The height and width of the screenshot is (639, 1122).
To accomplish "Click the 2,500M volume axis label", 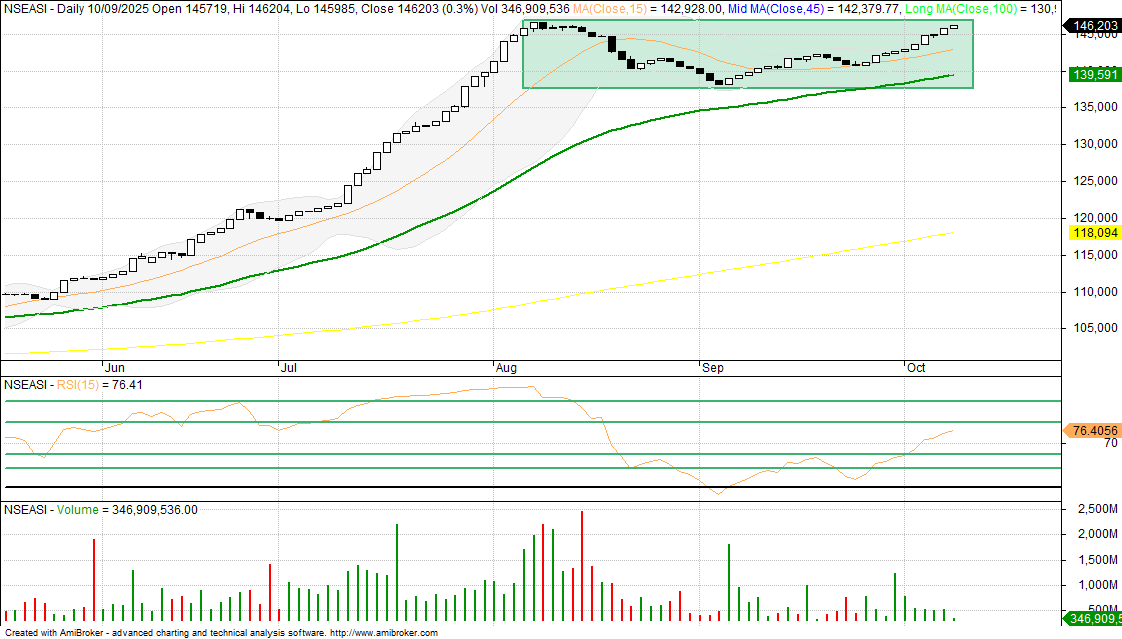I will (x=1094, y=509).
